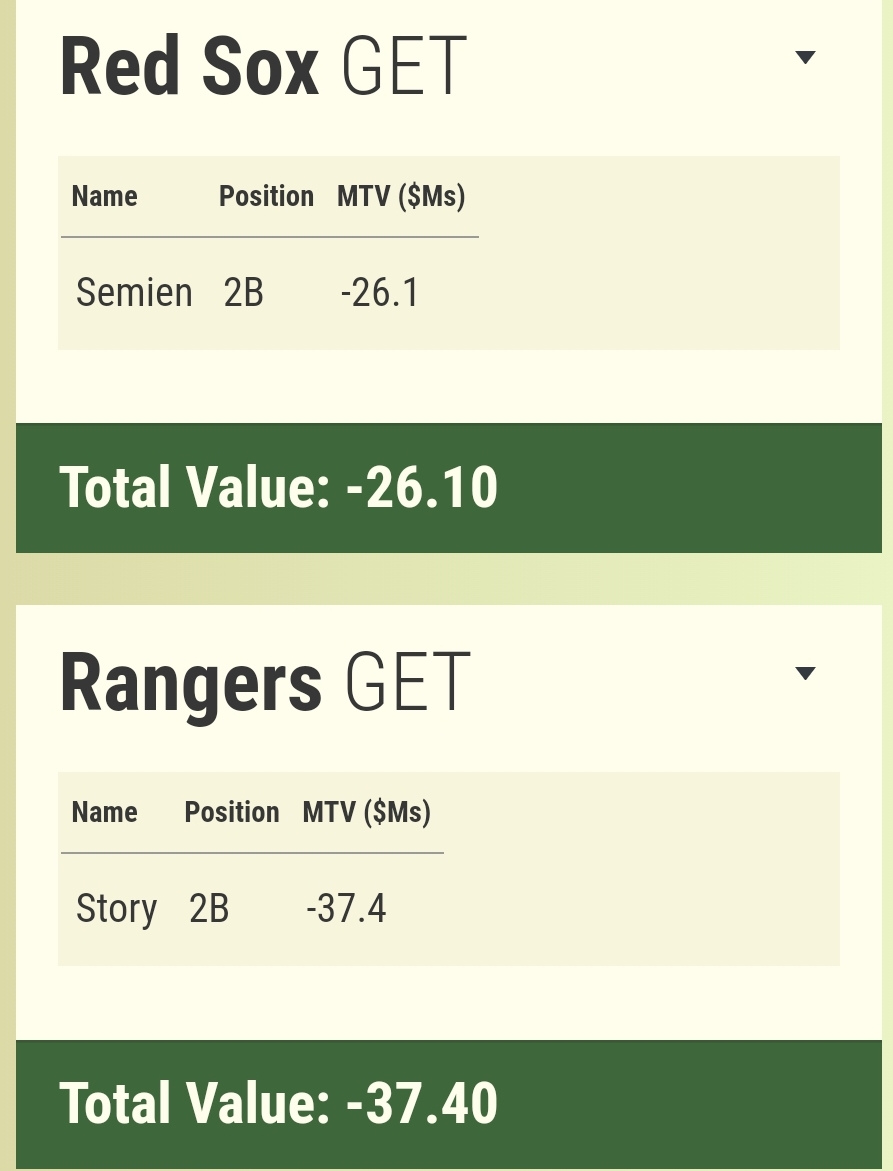893x1171 pixels.
Task: Click the Rangers GET heading
Action: click(x=265, y=683)
